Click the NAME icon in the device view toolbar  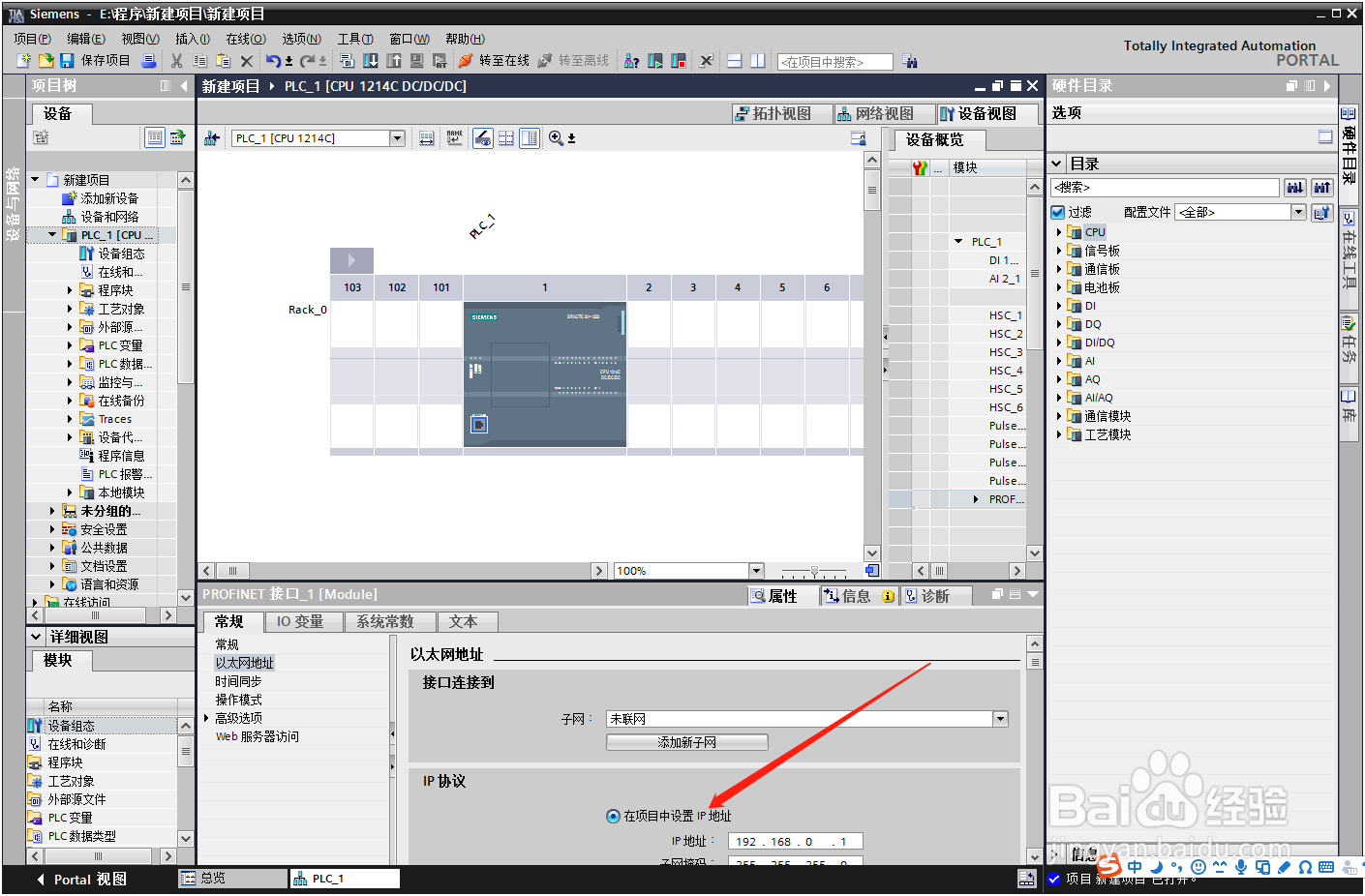pos(455,138)
